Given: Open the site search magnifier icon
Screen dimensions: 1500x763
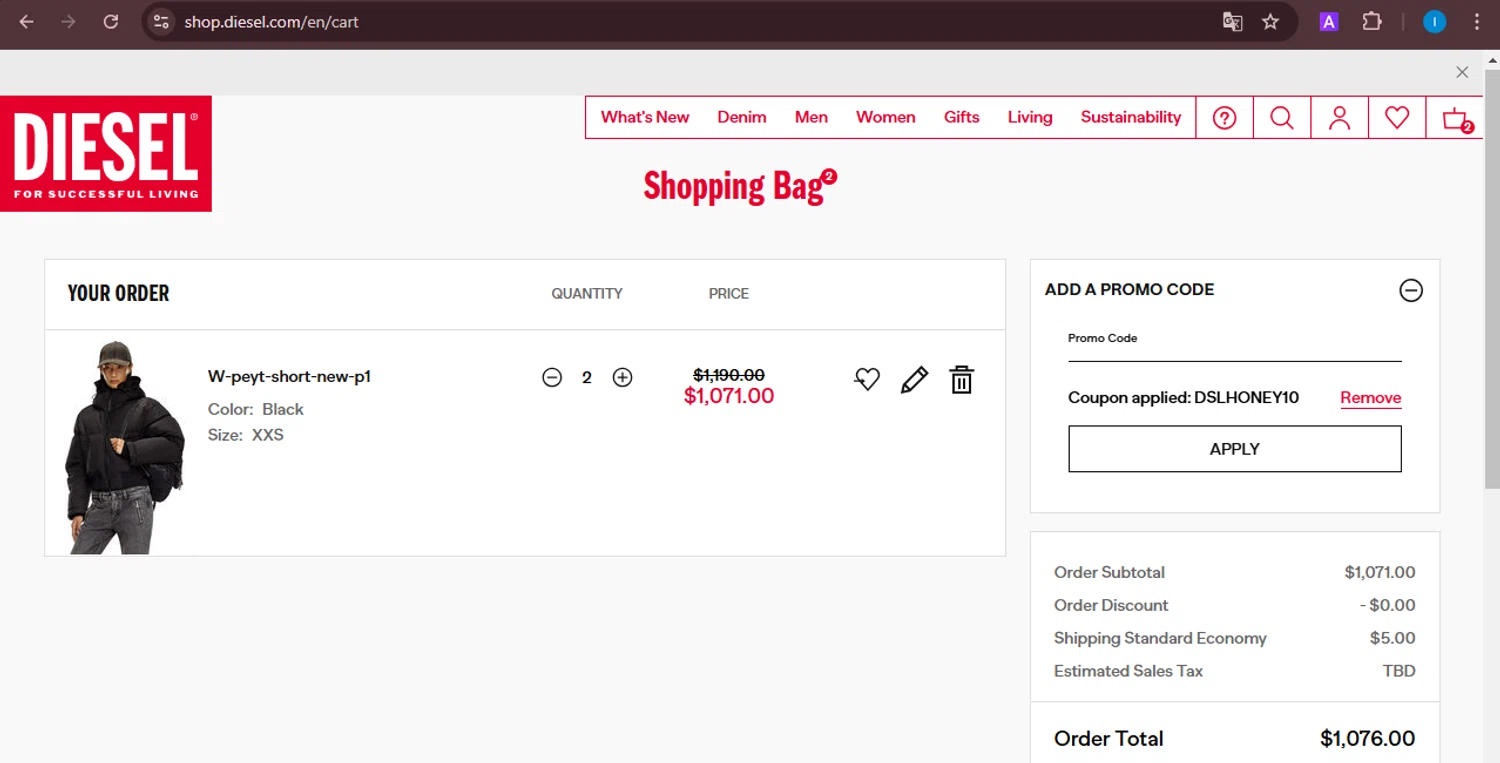Looking at the screenshot, I should click(1281, 118).
